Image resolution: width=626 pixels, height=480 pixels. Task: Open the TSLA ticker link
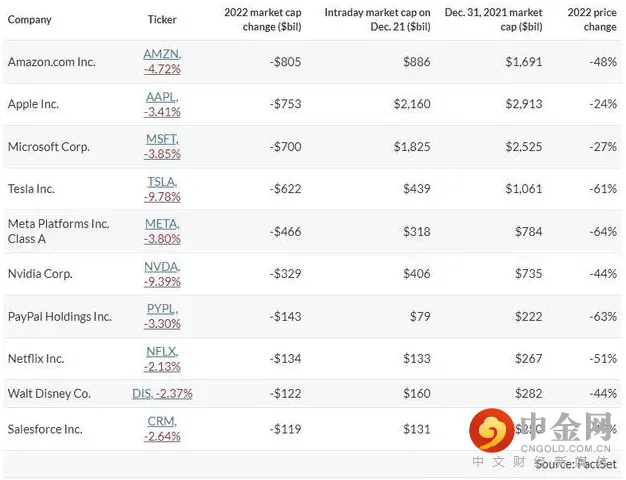coord(161,181)
